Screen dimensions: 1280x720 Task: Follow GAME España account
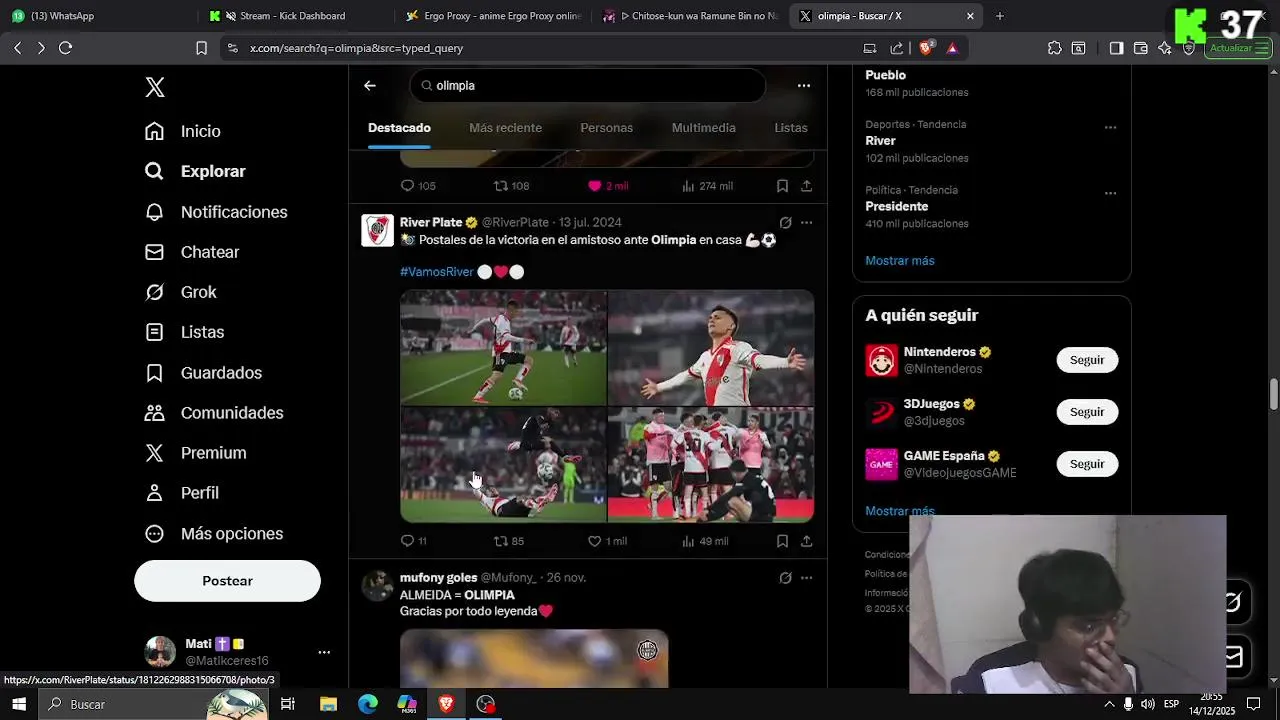tap(1087, 464)
